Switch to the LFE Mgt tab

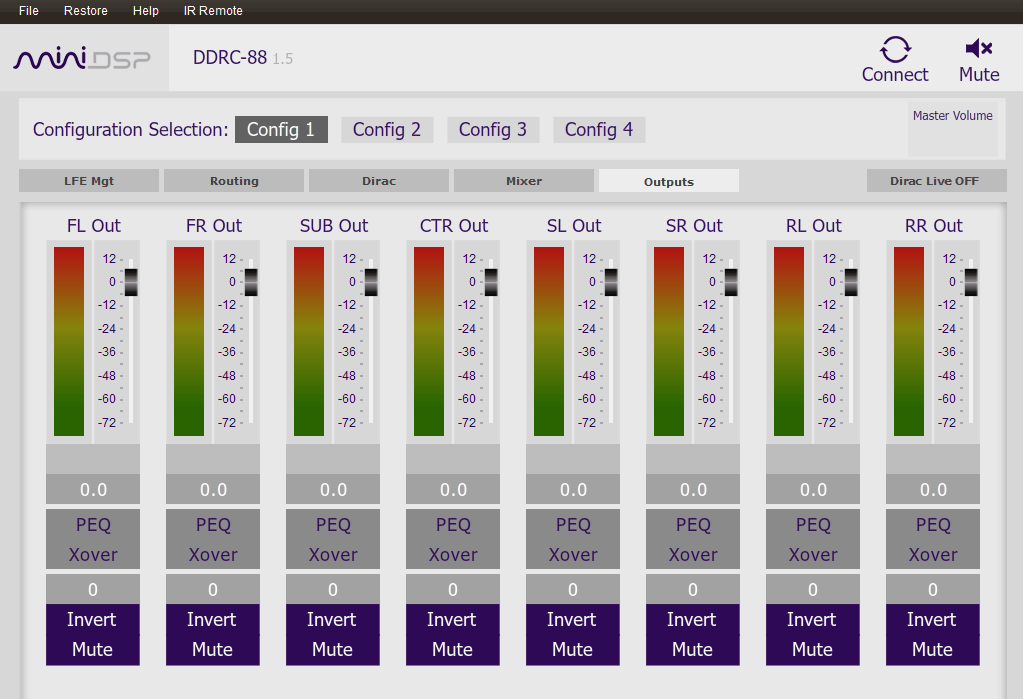point(89,181)
